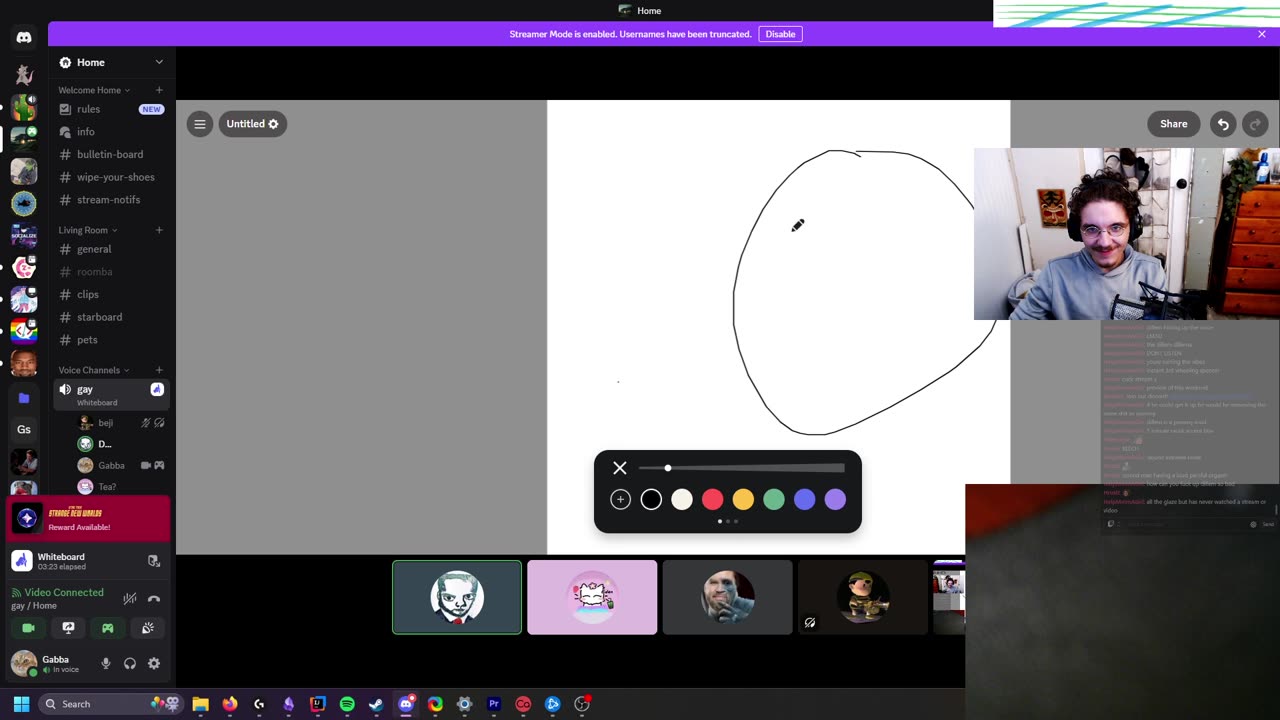
Task: Open the pets channel
Action: tap(110, 340)
